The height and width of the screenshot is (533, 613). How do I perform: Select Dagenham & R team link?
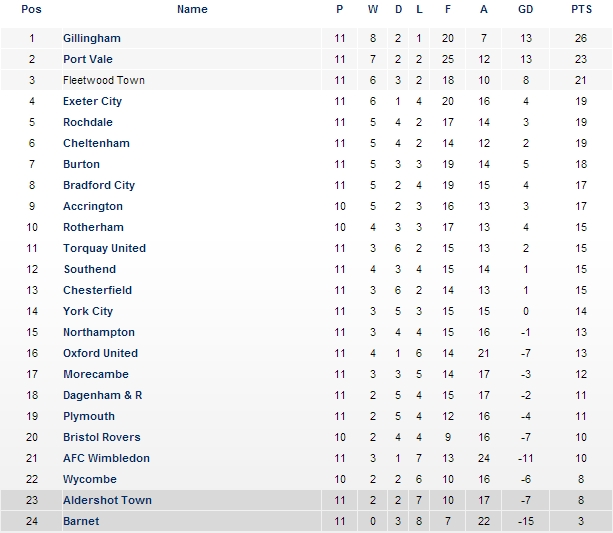(x=102, y=395)
